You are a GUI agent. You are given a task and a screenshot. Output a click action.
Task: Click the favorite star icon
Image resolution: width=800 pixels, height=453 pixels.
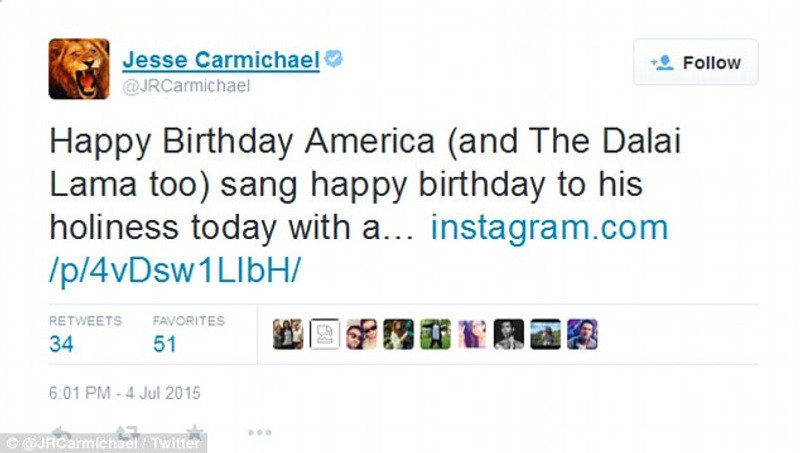[194, 433]
